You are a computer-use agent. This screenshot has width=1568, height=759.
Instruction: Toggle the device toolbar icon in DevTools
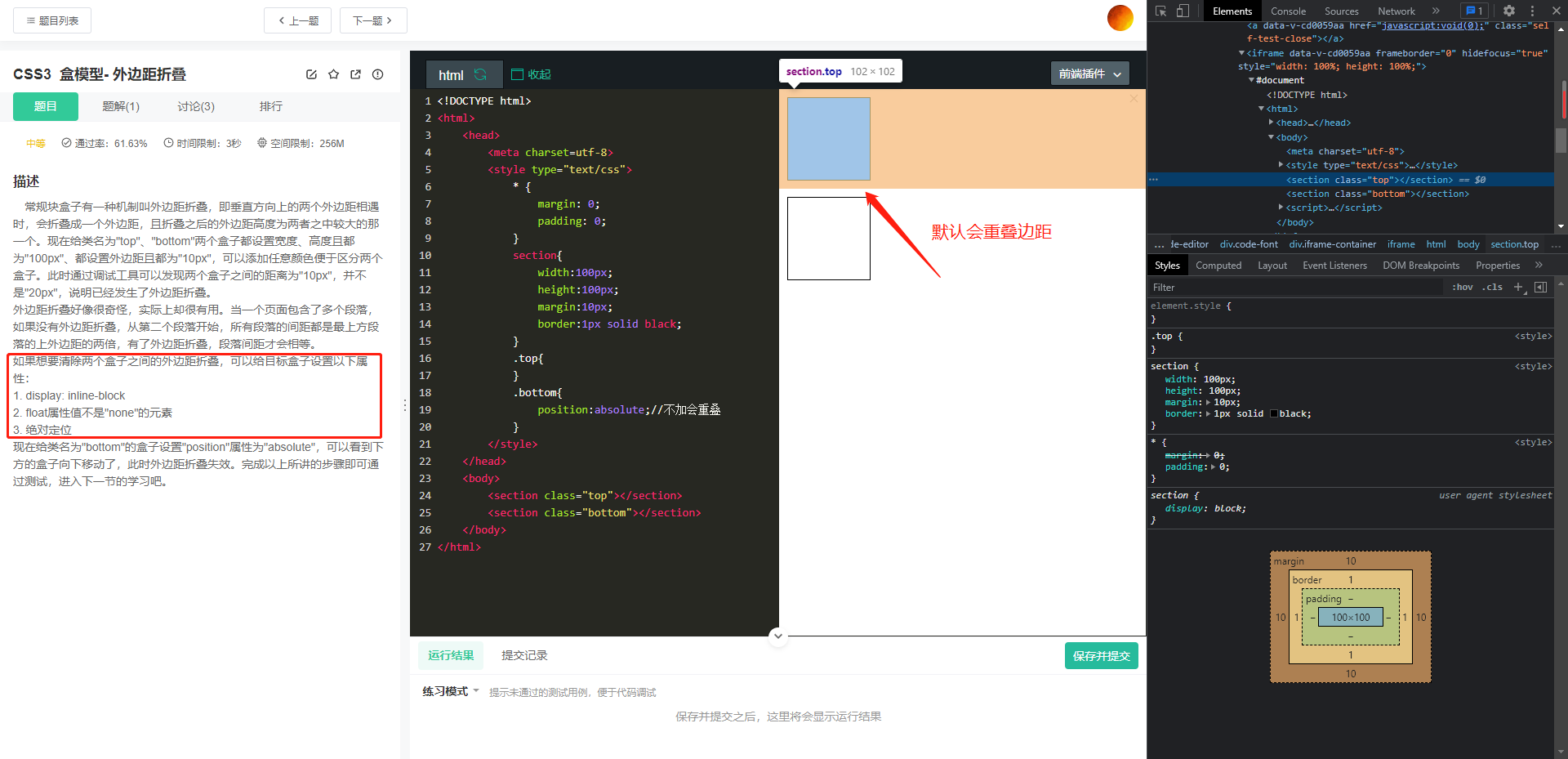tap(1183, 11)
